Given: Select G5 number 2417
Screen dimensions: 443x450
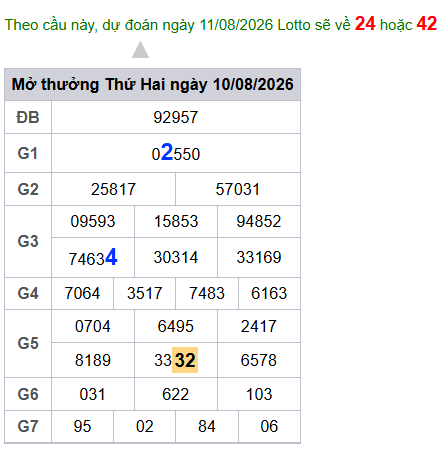Looking at the screenshot, I should coord(259,326).
